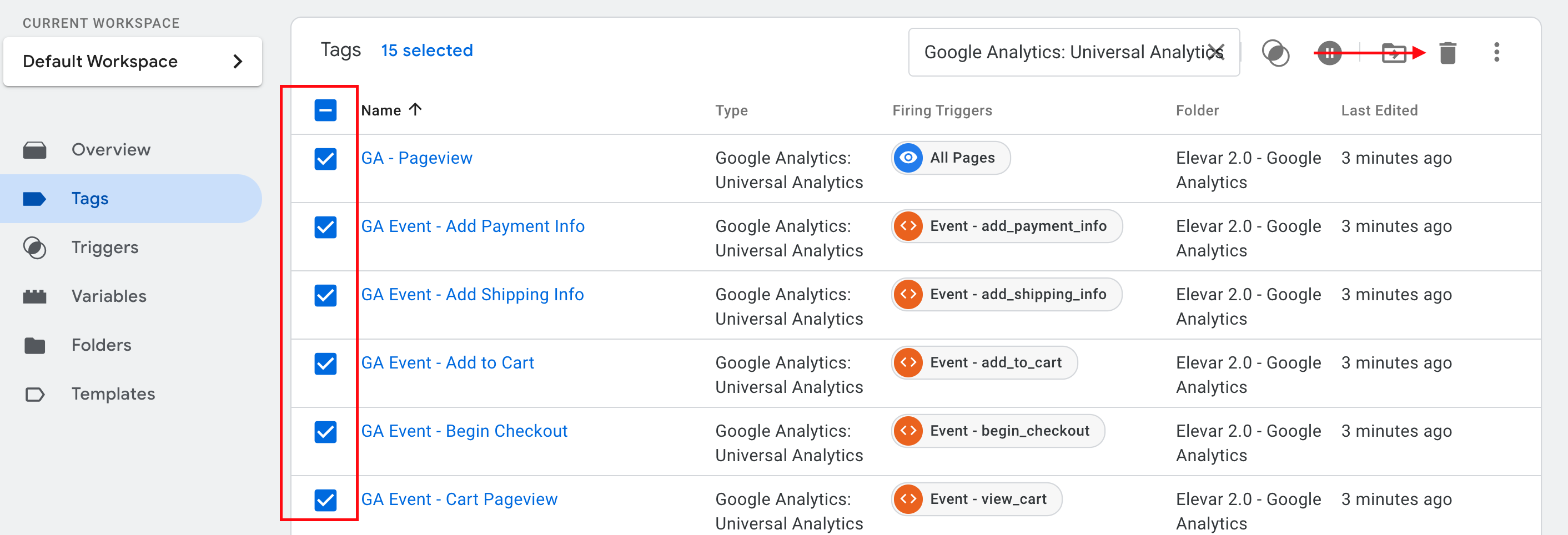Toggle the select-all header checkbox
Screen dimensions: 1568x535
click(x=326, y=111)
